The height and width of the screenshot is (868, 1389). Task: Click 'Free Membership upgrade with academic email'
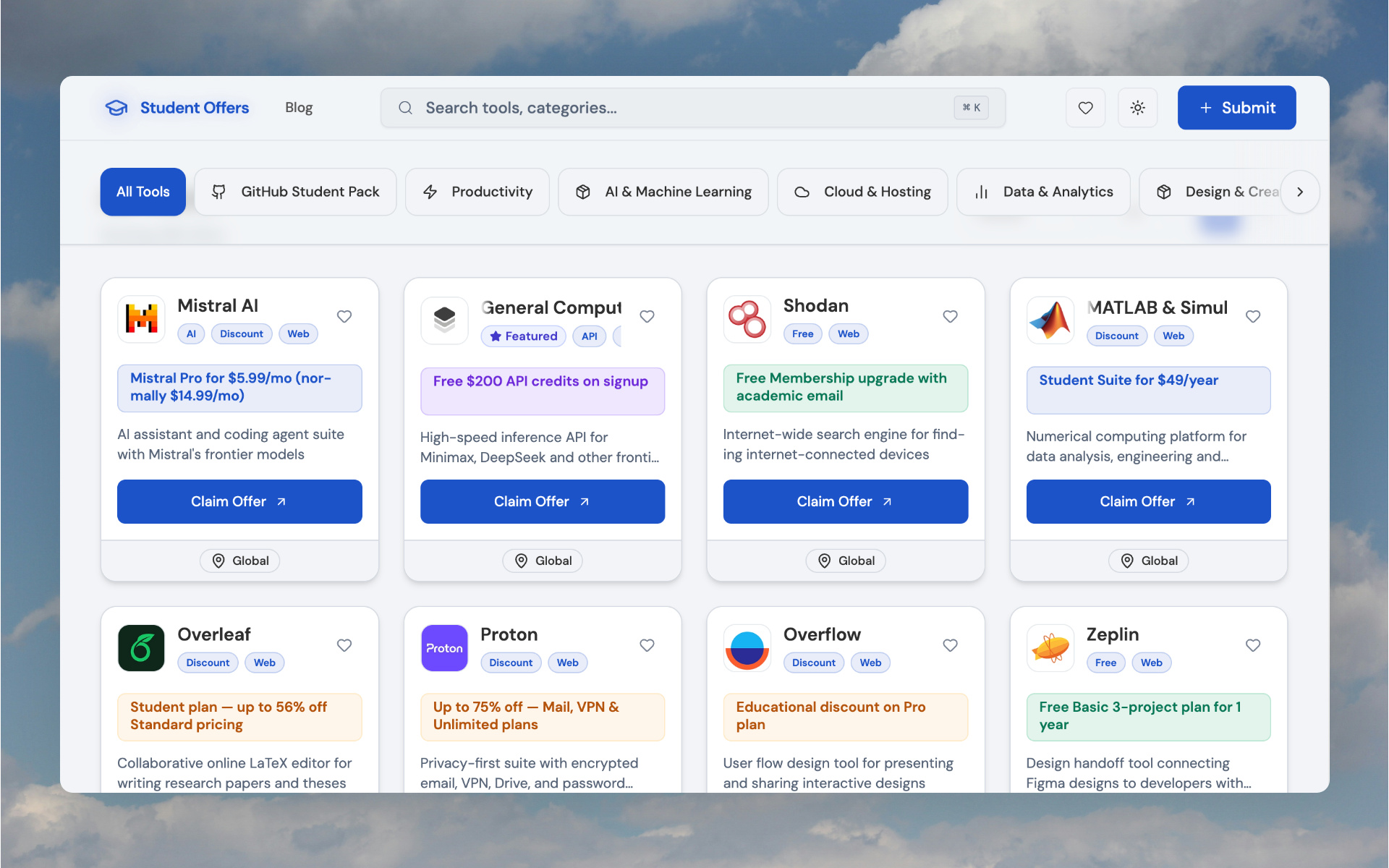841,387
